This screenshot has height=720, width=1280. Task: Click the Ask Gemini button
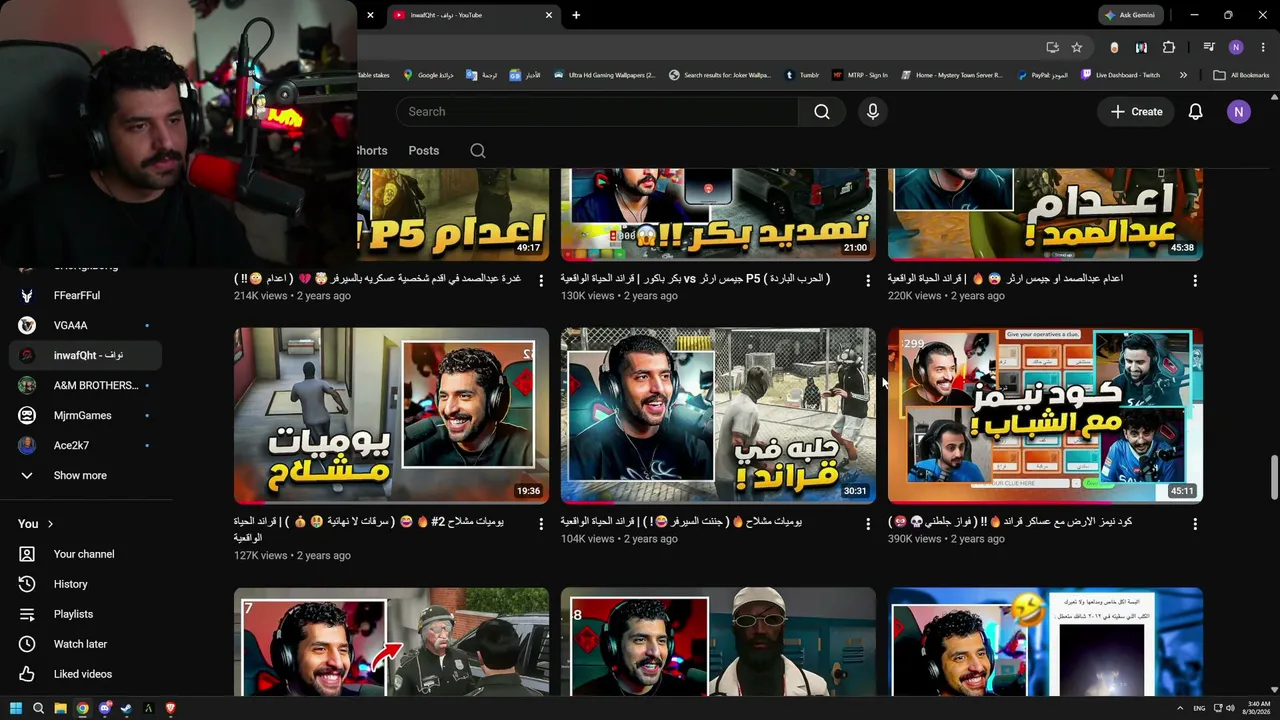[1130, 15]
